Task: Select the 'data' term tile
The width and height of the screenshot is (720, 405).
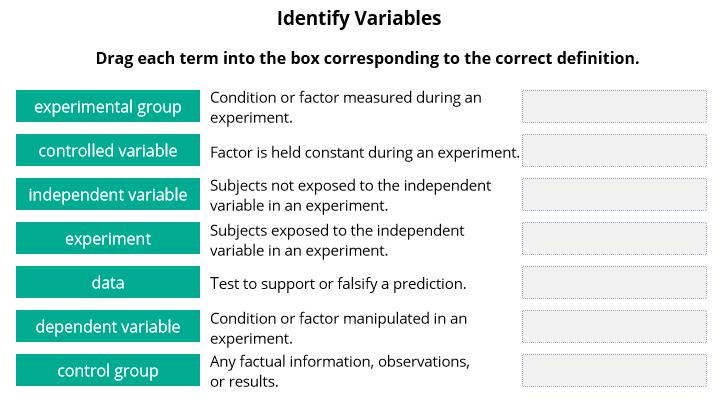Action: (x=108, y=282)
